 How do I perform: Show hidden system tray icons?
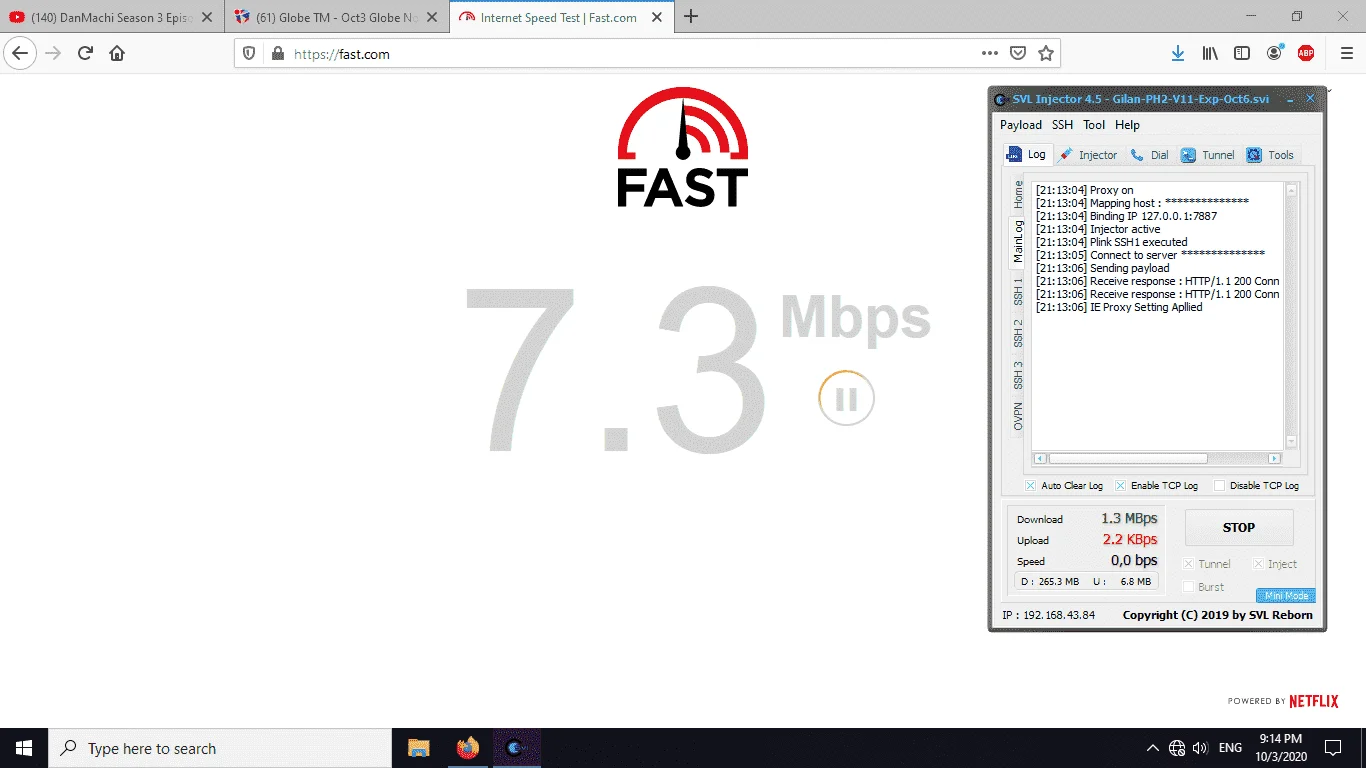(1152, 748)
